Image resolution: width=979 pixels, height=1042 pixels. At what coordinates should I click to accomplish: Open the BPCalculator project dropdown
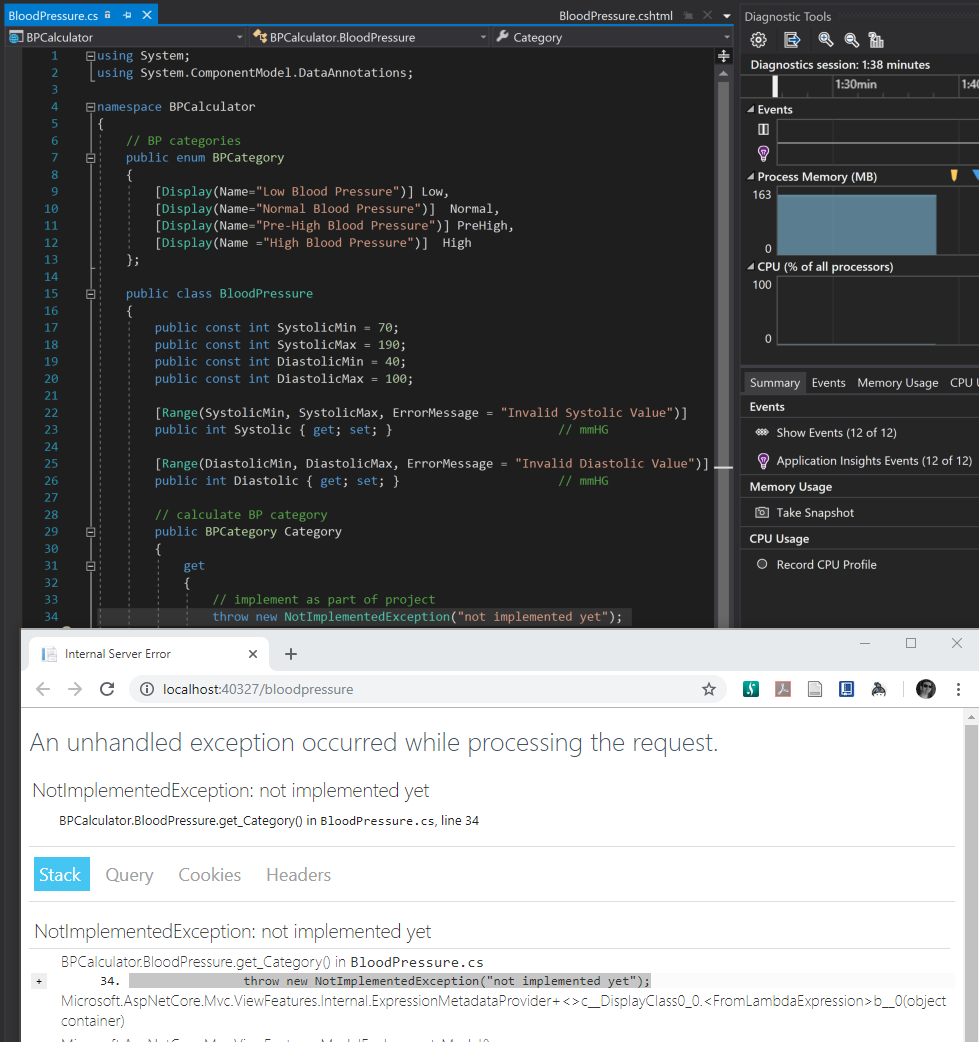pyautogui.click(x=240, y=37)
